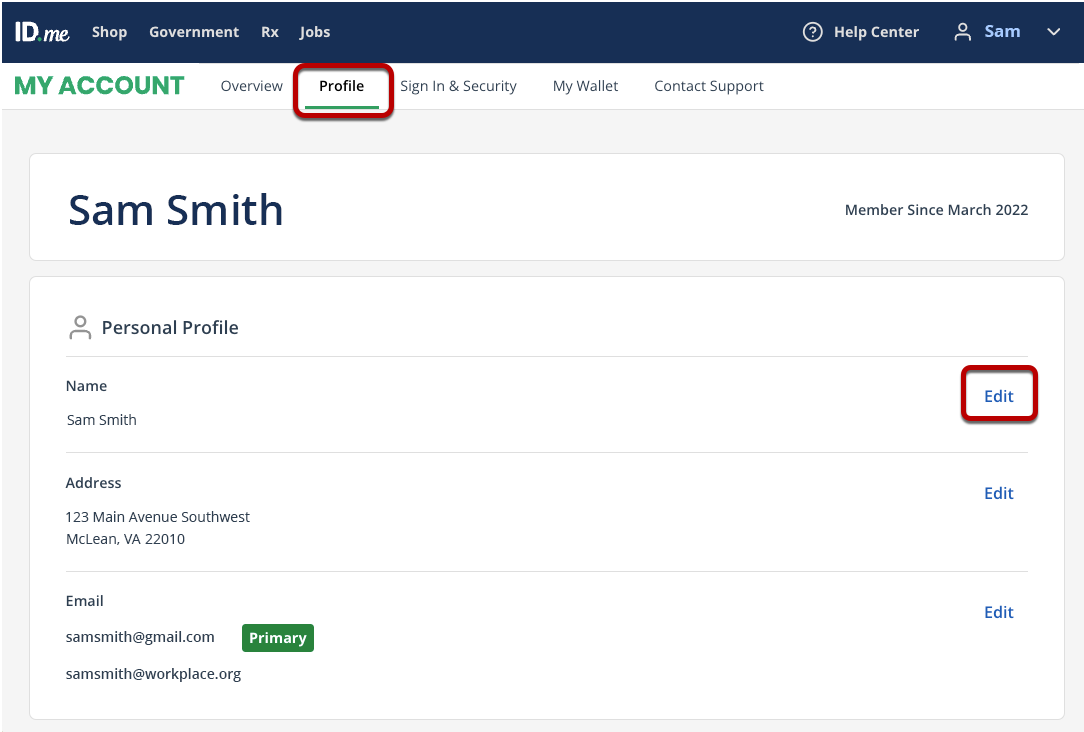Click the Help Center question mark icon
This screenshot has height=732, width=1084.
(812, 32)
